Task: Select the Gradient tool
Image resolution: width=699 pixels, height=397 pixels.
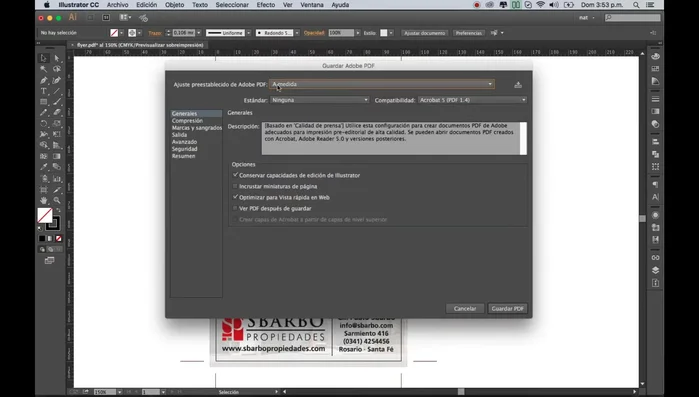Action: point(57,156)
